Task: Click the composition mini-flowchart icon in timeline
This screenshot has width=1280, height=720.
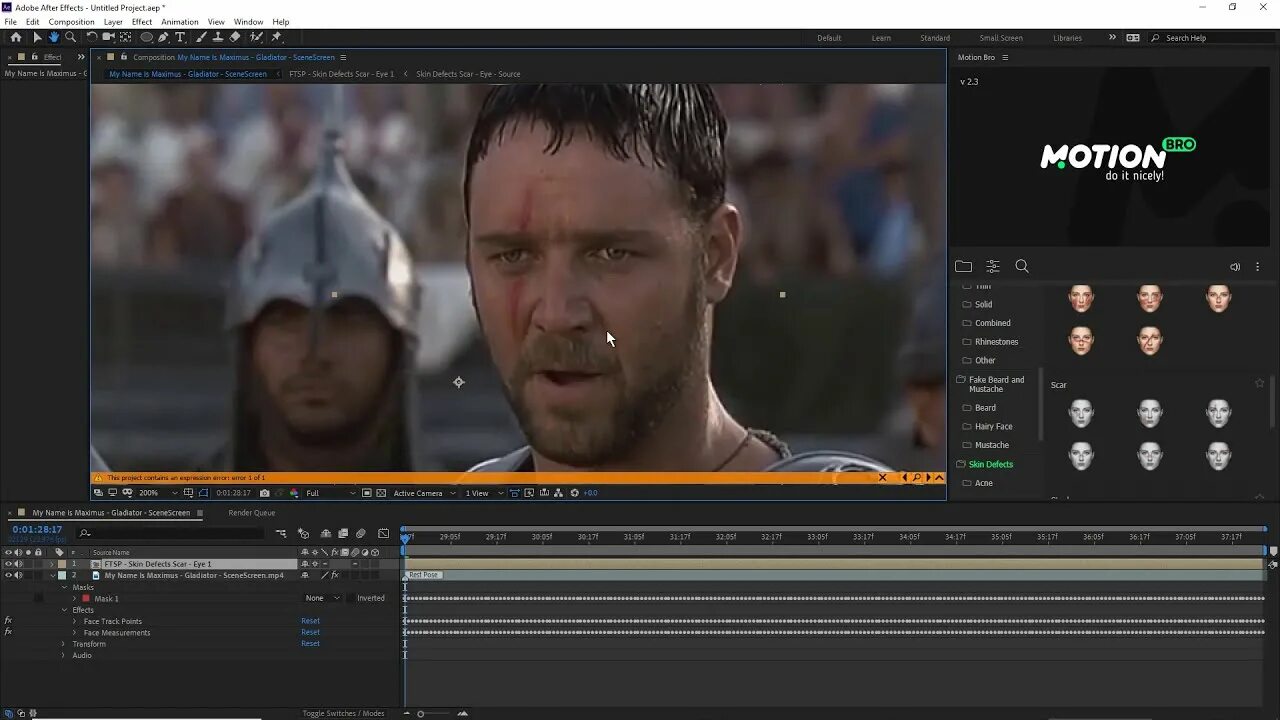Action: pyautogui.click(x=281, y=533)
